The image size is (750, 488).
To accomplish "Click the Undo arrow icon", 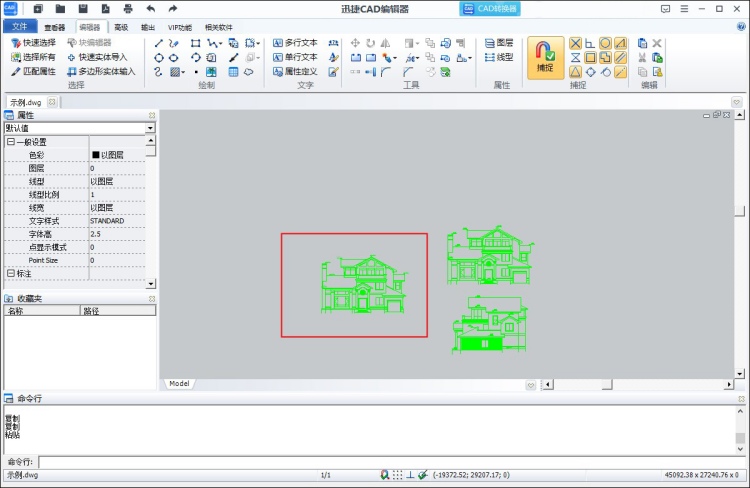I will [x=151, y=9].
